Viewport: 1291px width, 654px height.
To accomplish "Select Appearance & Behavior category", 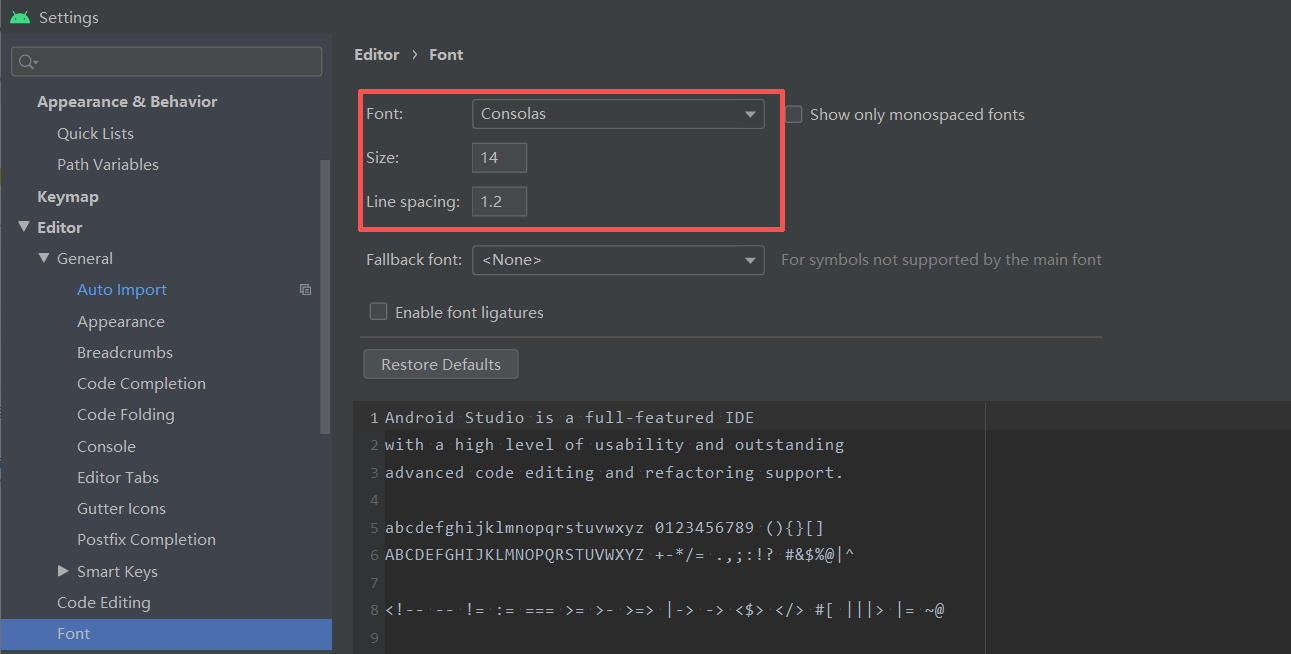I will 127,102.
